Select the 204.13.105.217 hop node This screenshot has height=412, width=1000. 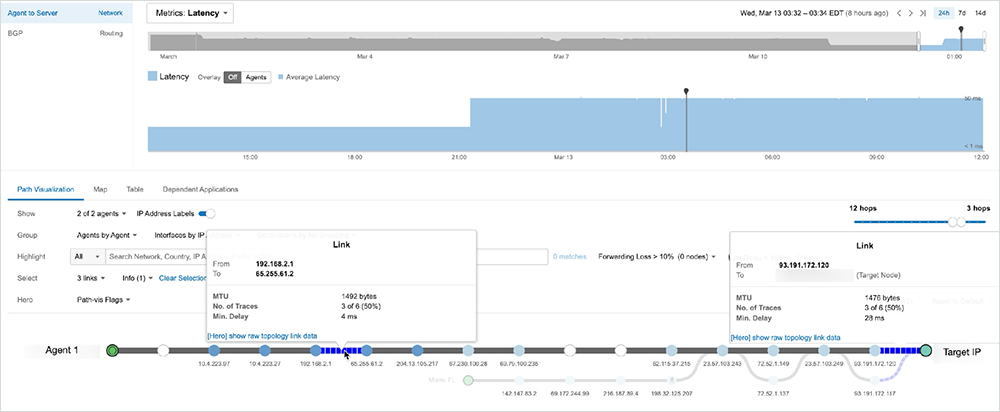[x=417, y=351]
